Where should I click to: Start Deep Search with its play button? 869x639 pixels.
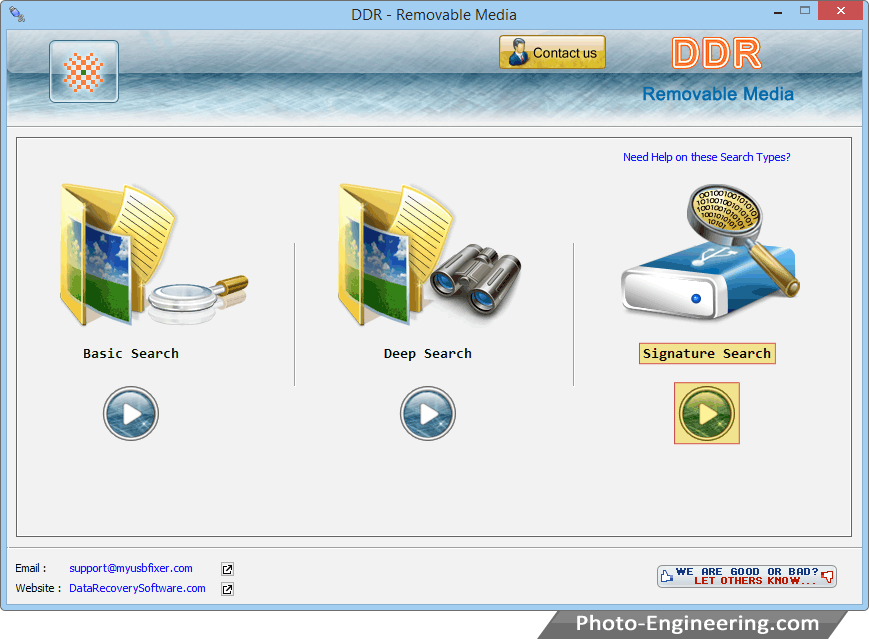click(x=428, y=413)
